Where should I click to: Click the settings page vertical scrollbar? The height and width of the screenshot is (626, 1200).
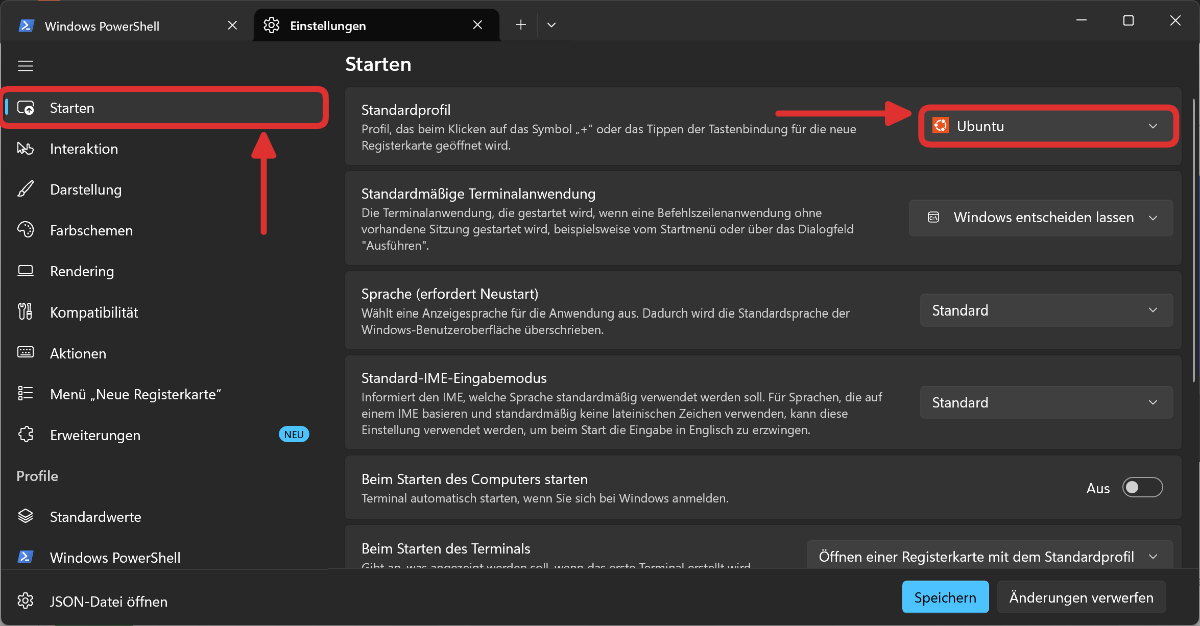[x=1194, y=240]
